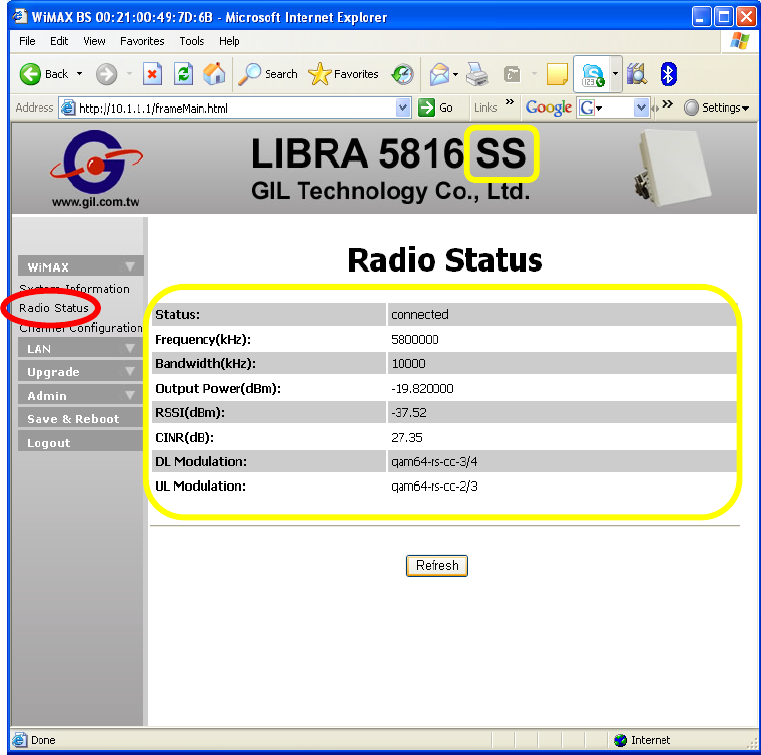Click the antenna device product image

click(672, 167)
